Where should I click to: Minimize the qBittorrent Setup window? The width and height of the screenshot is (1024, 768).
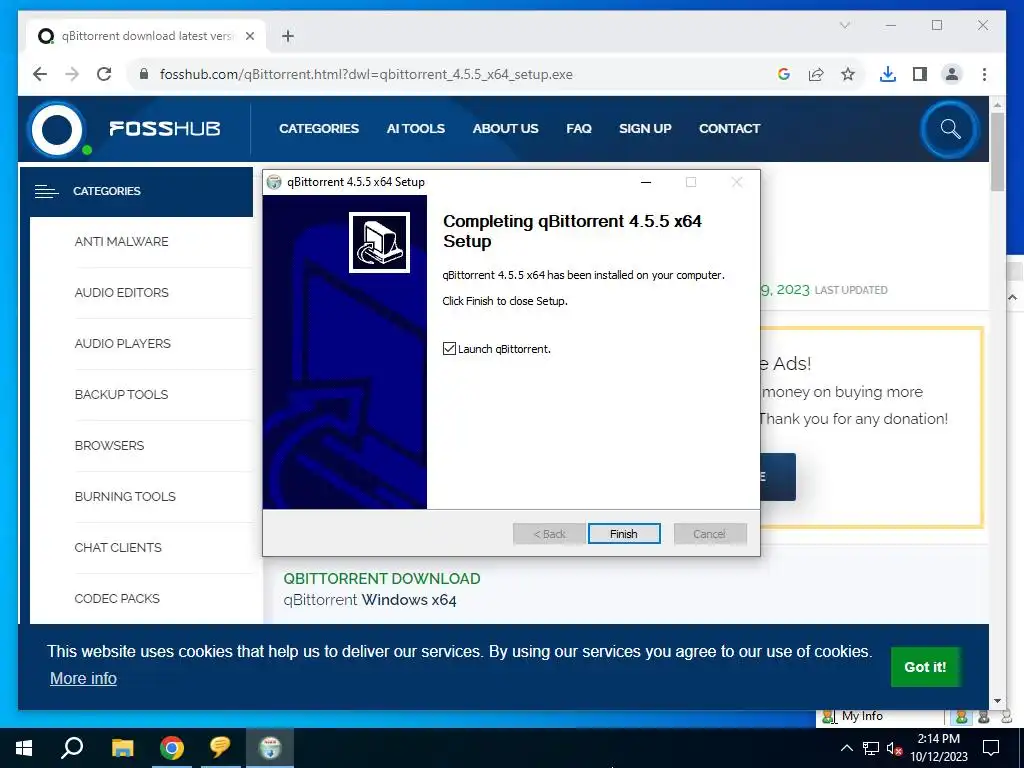pyautogui.click(x=646, y=182)
